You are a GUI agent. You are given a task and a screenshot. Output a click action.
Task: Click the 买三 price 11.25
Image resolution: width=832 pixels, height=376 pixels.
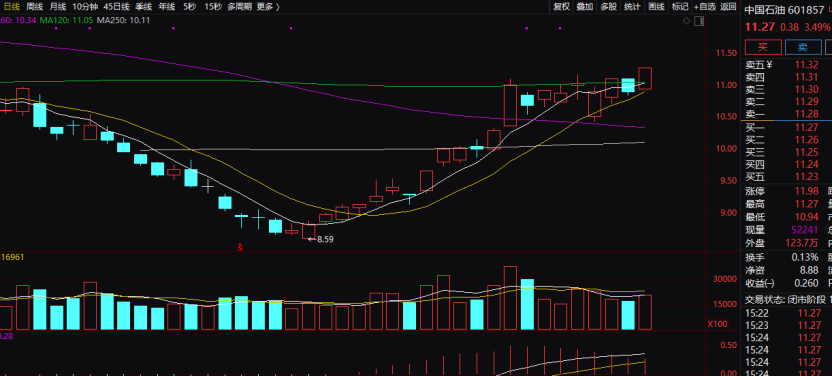[807, 152]
